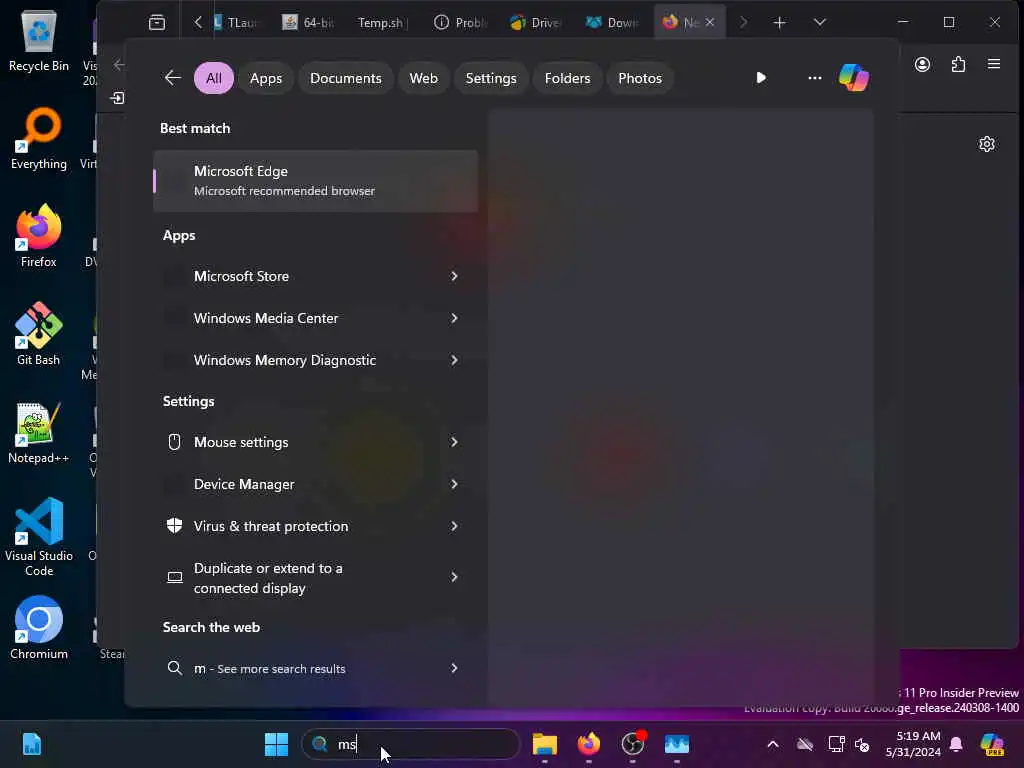
Task: Show hidden system tray icons
Action: pyautogui.click(x=773, y=744)
